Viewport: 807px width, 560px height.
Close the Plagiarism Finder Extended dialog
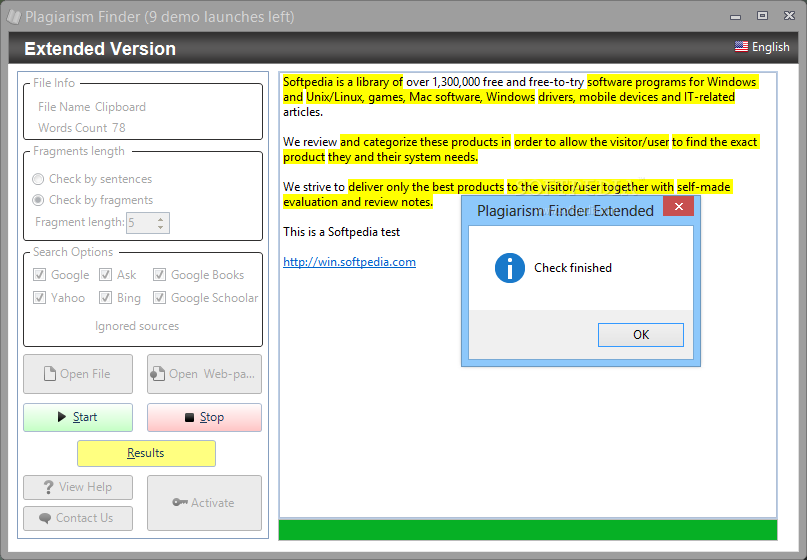[x=678, y=206]
